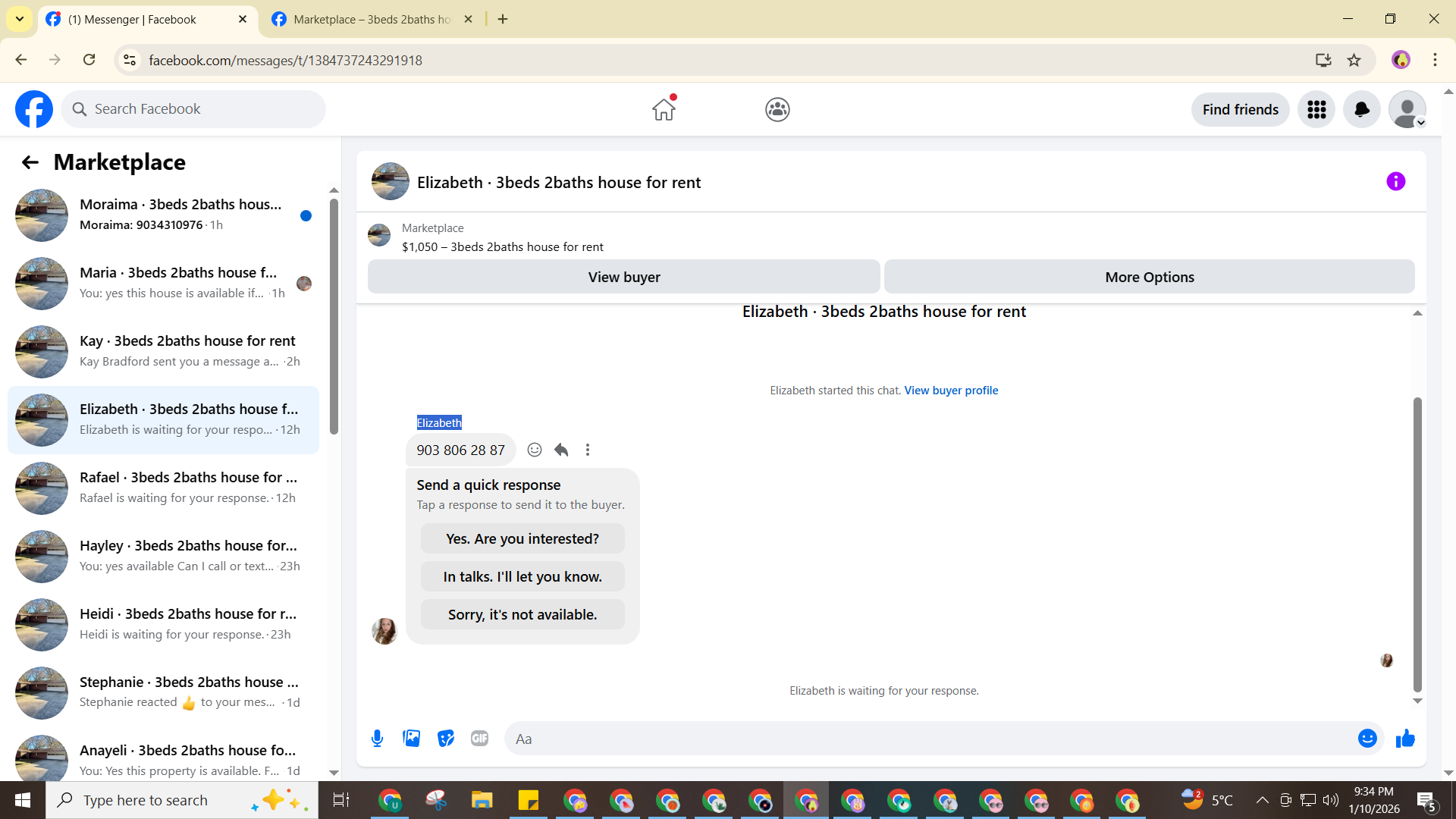Click the voice clip microphone icon
This screenshot has width=1456, height=819.
(x=377, y=739)
